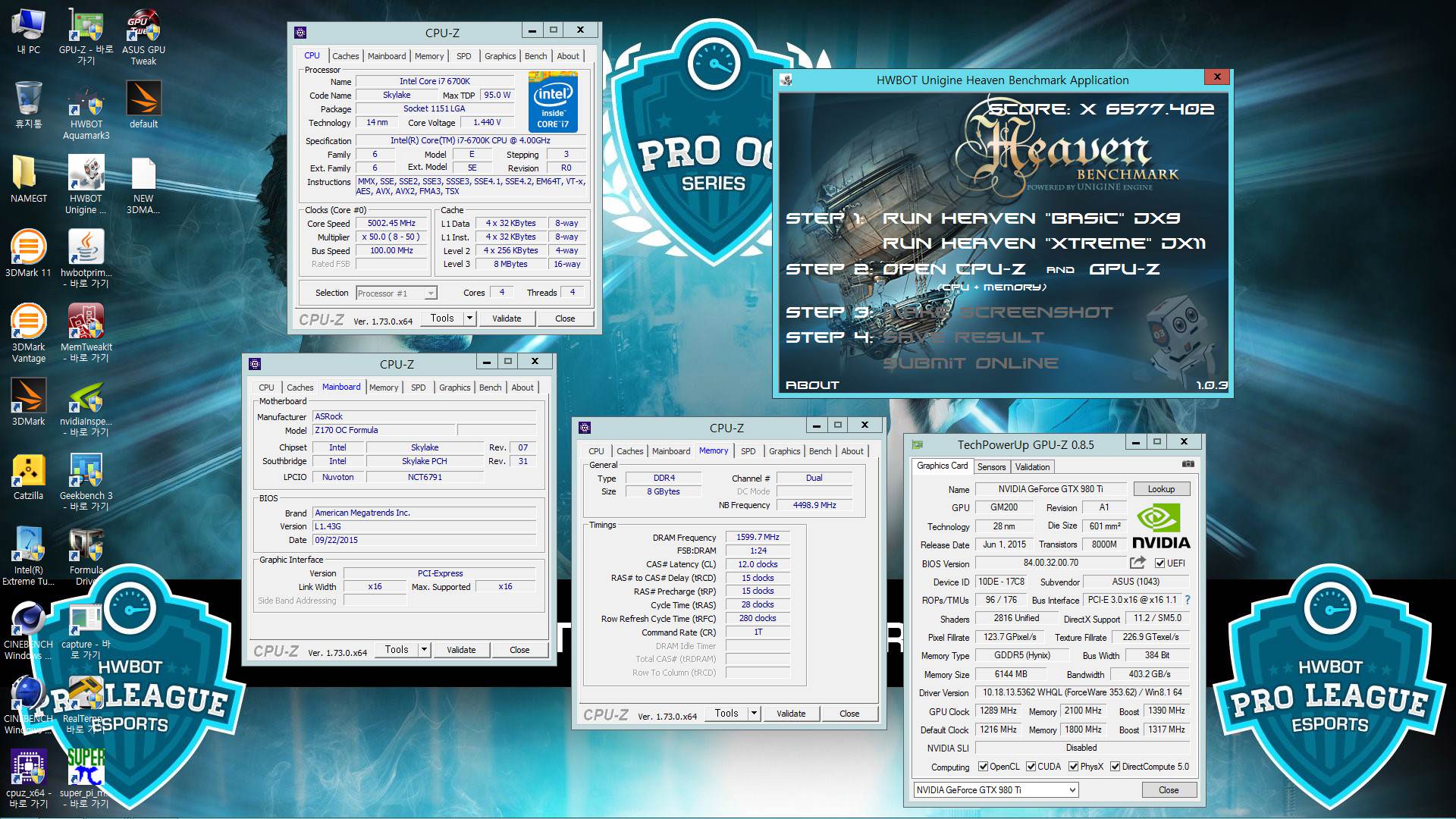The width and height of the screenshot is (1456, 819).
Task: Open the 내 PC desktop icon
Action: click(x=28, y=32)
